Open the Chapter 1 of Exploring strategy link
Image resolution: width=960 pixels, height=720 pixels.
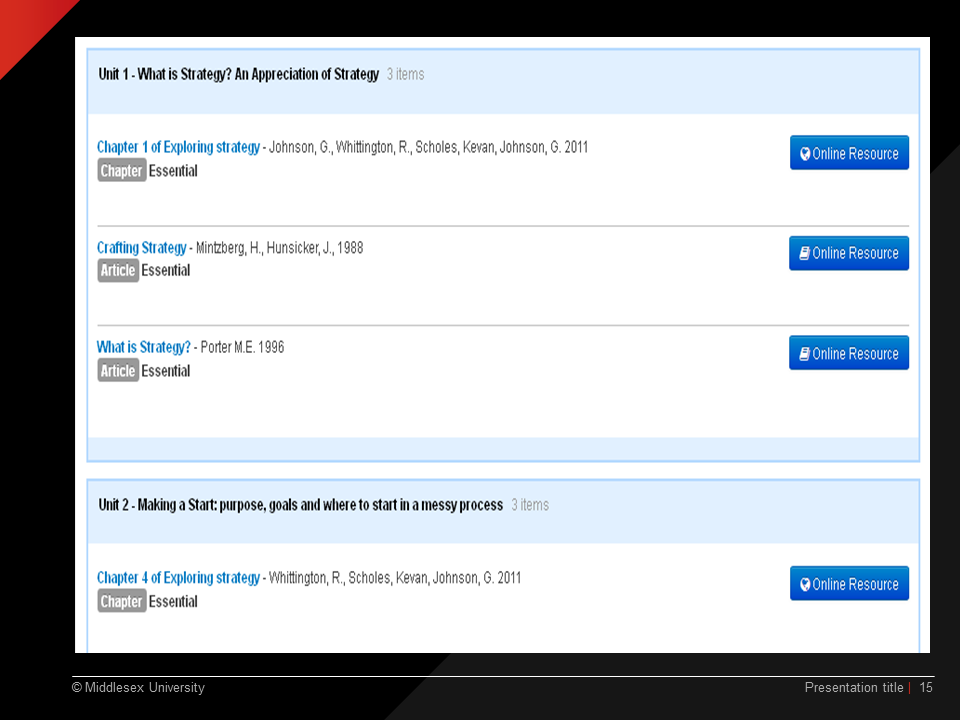178,147
